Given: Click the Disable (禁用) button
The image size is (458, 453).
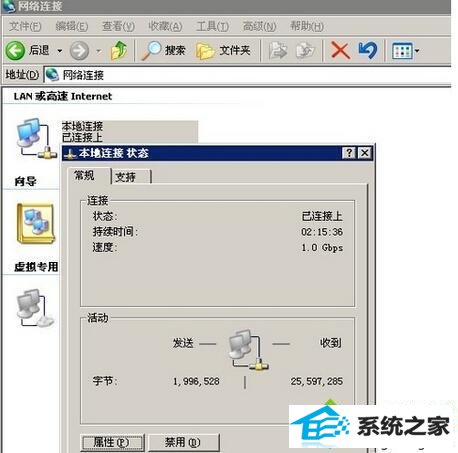Looking at the screenshot, I should 183,442.
